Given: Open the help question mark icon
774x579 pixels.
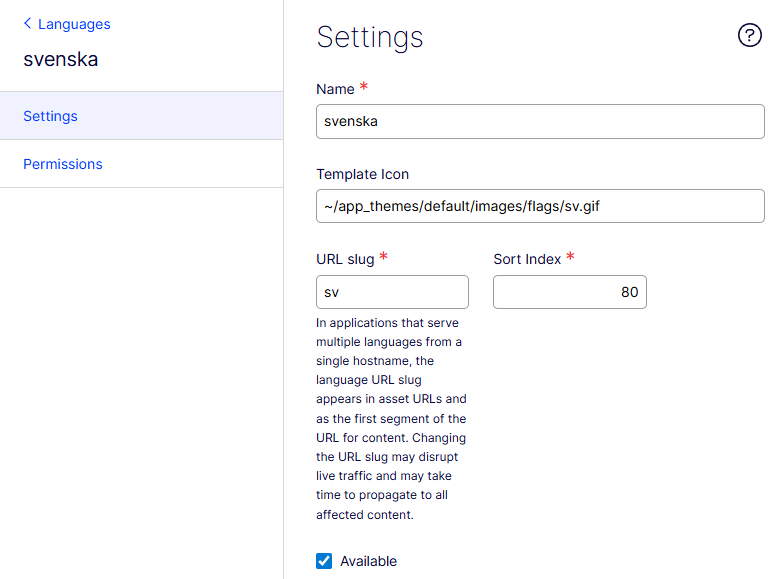Looking at the screenshot, I should [x=749, y=36].
